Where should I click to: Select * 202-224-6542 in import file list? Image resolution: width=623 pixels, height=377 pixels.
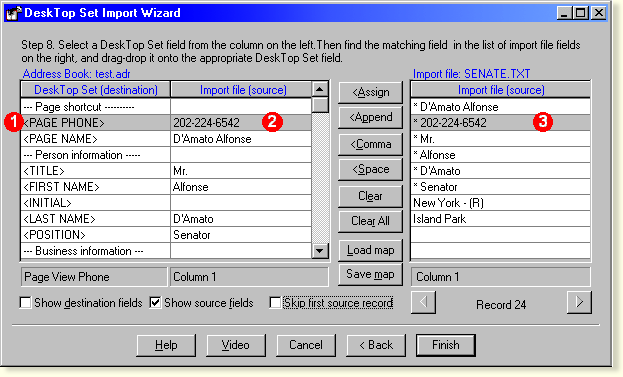[x=501, y=123]
